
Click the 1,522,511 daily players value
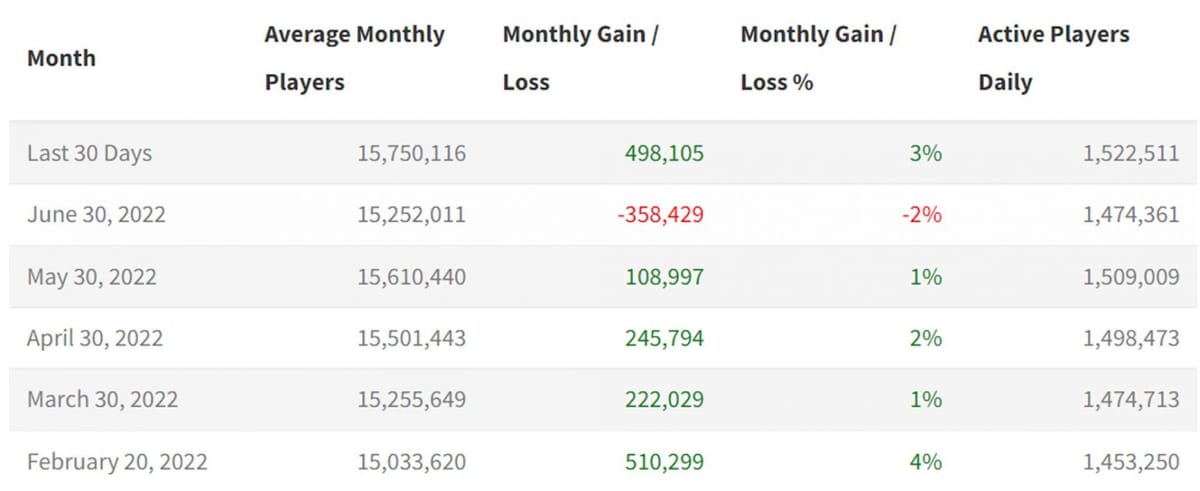click(x=1130, y=153)
